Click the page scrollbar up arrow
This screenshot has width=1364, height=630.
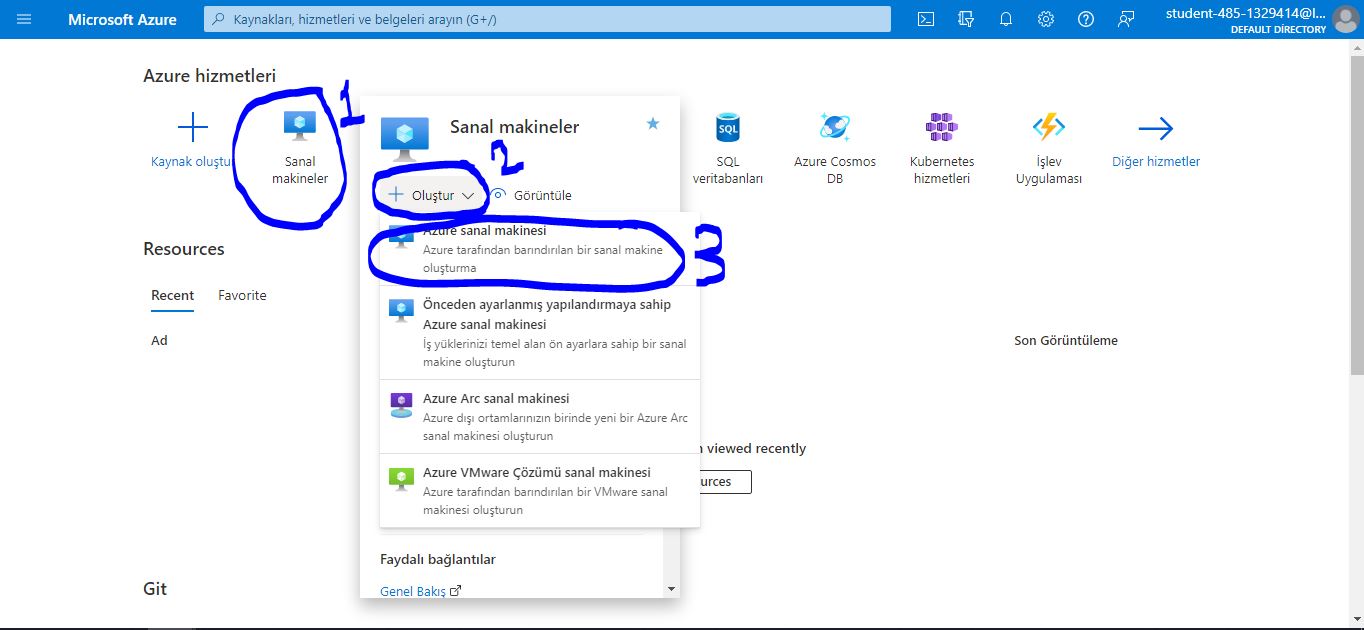pyautogui.click(x=1356, y=46)
